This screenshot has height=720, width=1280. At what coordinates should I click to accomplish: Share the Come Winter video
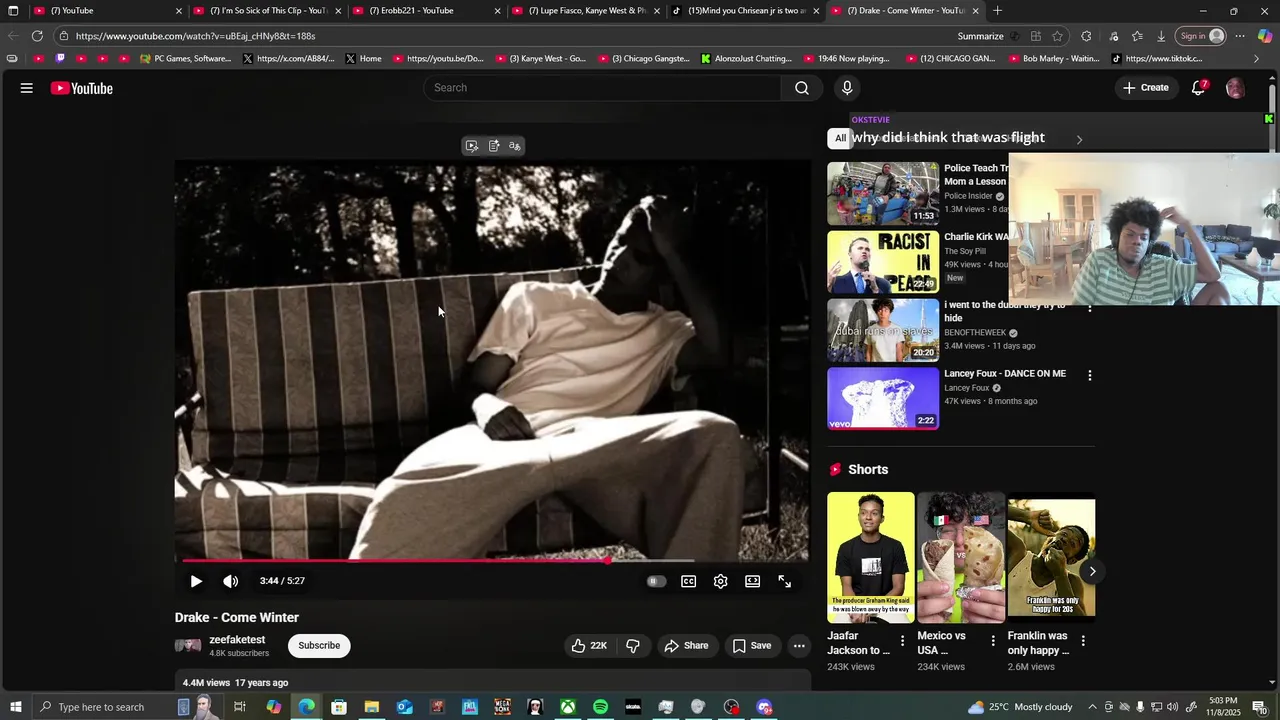click(x=686, y=646)
